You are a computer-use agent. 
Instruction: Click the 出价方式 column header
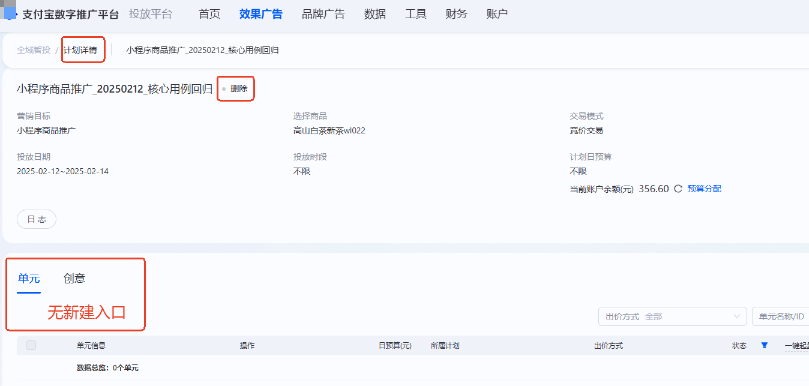click(x=608, y=346)
